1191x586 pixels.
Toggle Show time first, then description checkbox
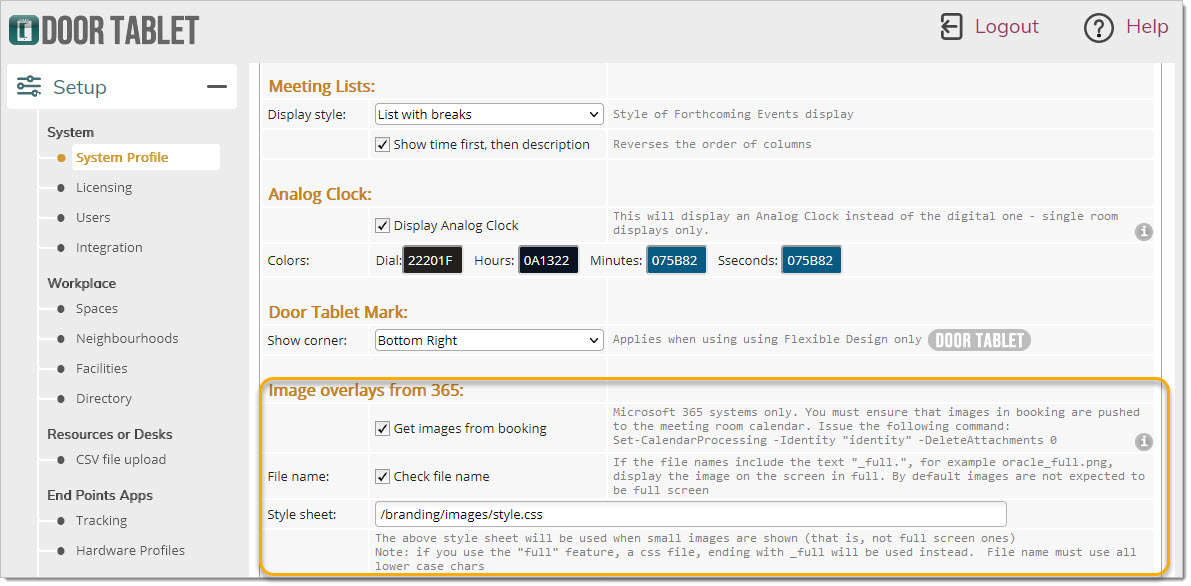coord(382,144)
